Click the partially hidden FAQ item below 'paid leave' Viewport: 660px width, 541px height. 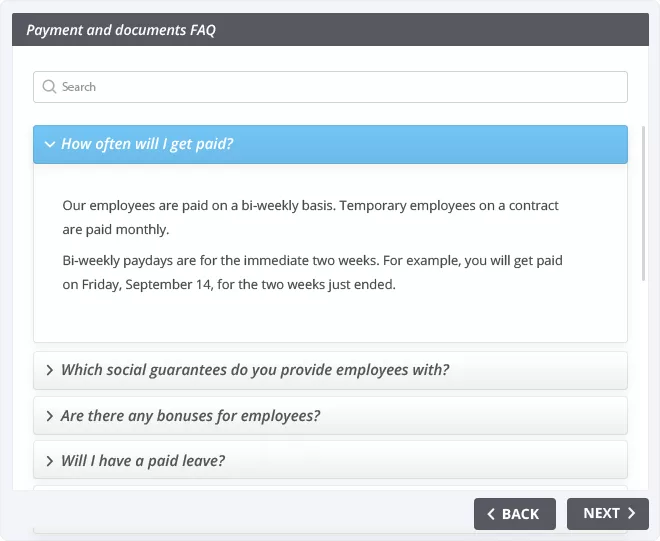(x=330, y=488)
